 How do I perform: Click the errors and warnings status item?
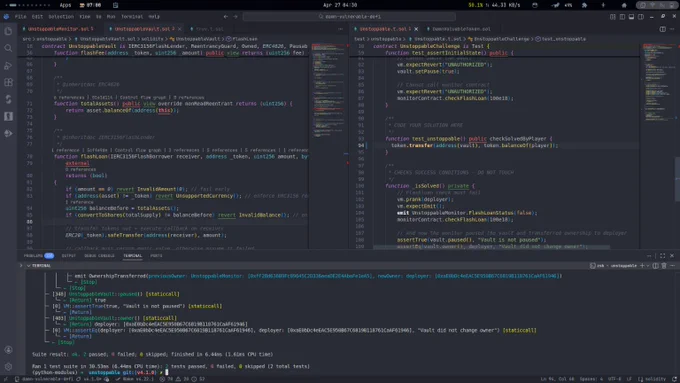point(182,379)
